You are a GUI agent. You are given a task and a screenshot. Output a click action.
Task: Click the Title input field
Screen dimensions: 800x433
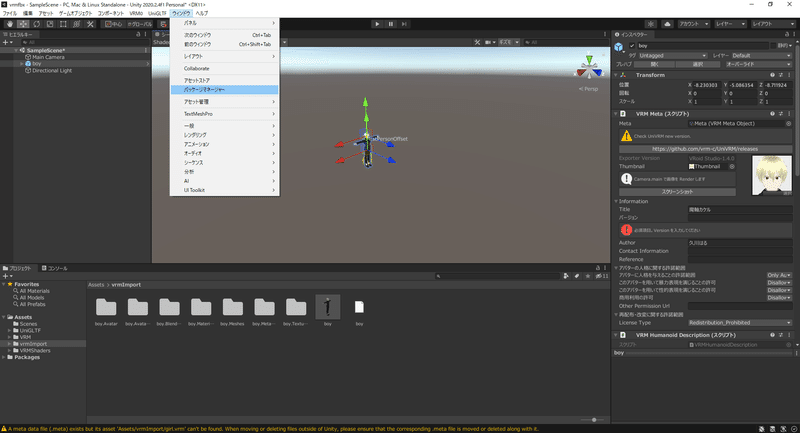click(x=739, y=210)
